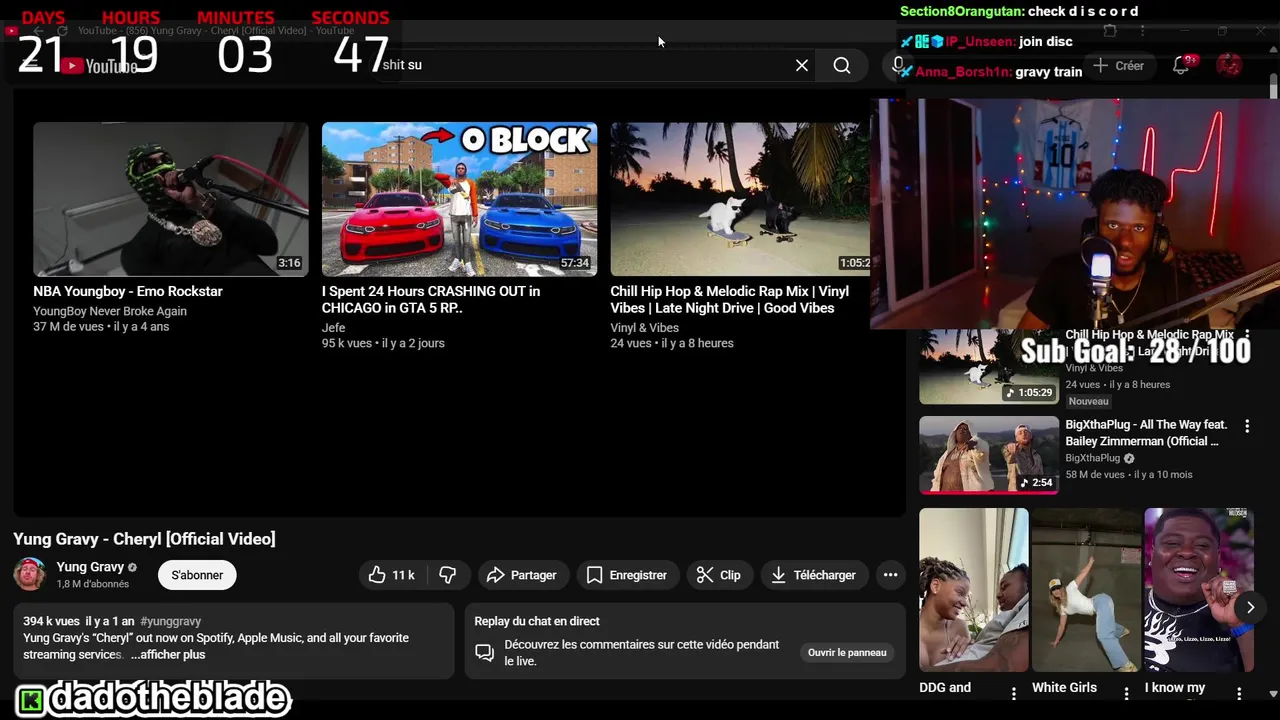Open Chill Hip Hop mix large thumbnail

[x=740, y=199]
